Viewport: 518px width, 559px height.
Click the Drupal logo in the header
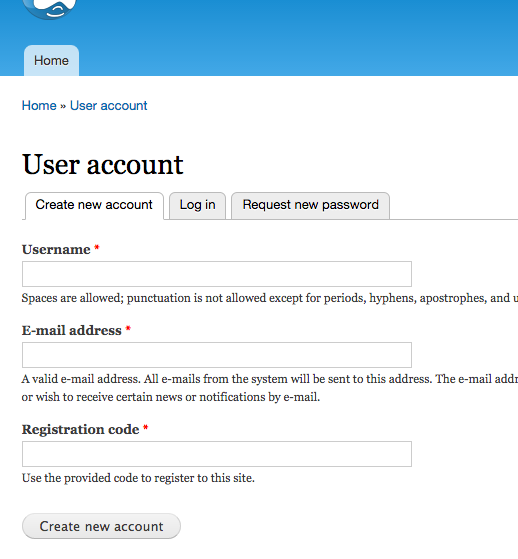[x=49, y=9]
